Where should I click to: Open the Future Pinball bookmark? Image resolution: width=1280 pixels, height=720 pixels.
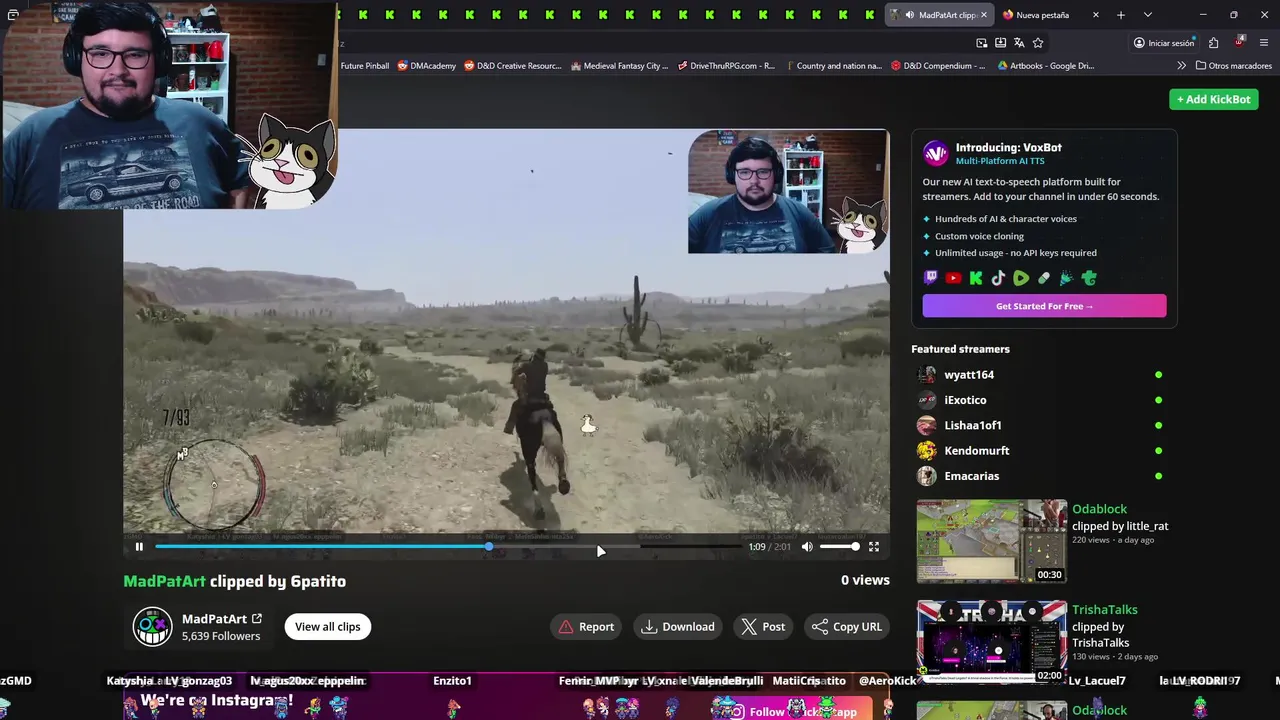point(365,66)
